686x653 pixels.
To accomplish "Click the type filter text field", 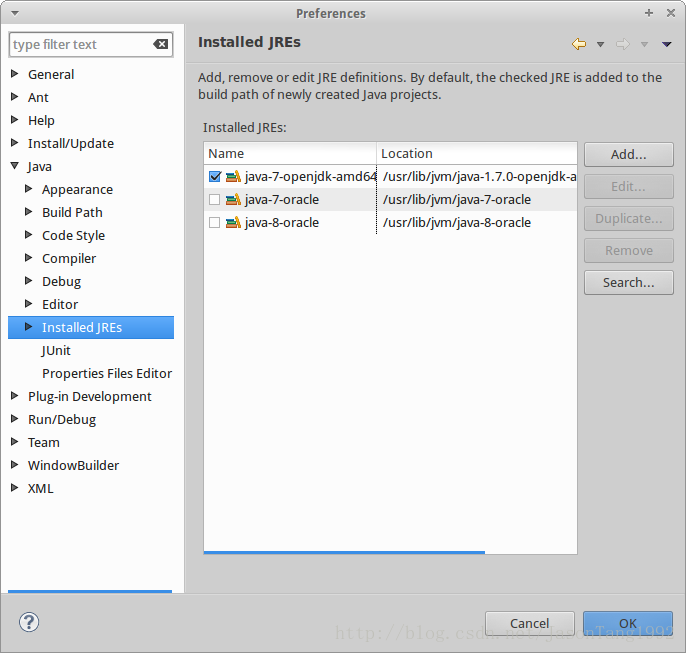I will tap(91, 44).
